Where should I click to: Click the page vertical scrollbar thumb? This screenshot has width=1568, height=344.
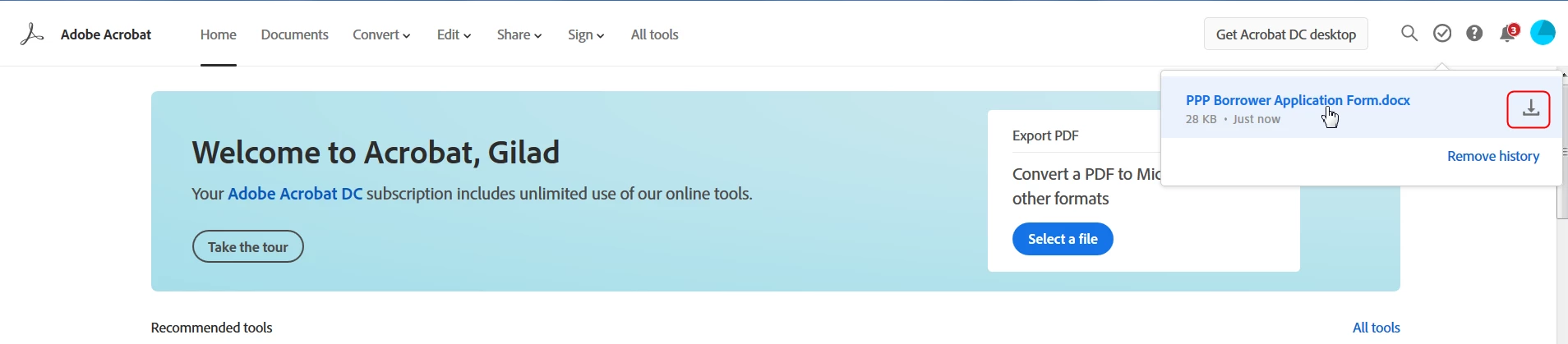pyautogui.click(x=1562, y=150)
